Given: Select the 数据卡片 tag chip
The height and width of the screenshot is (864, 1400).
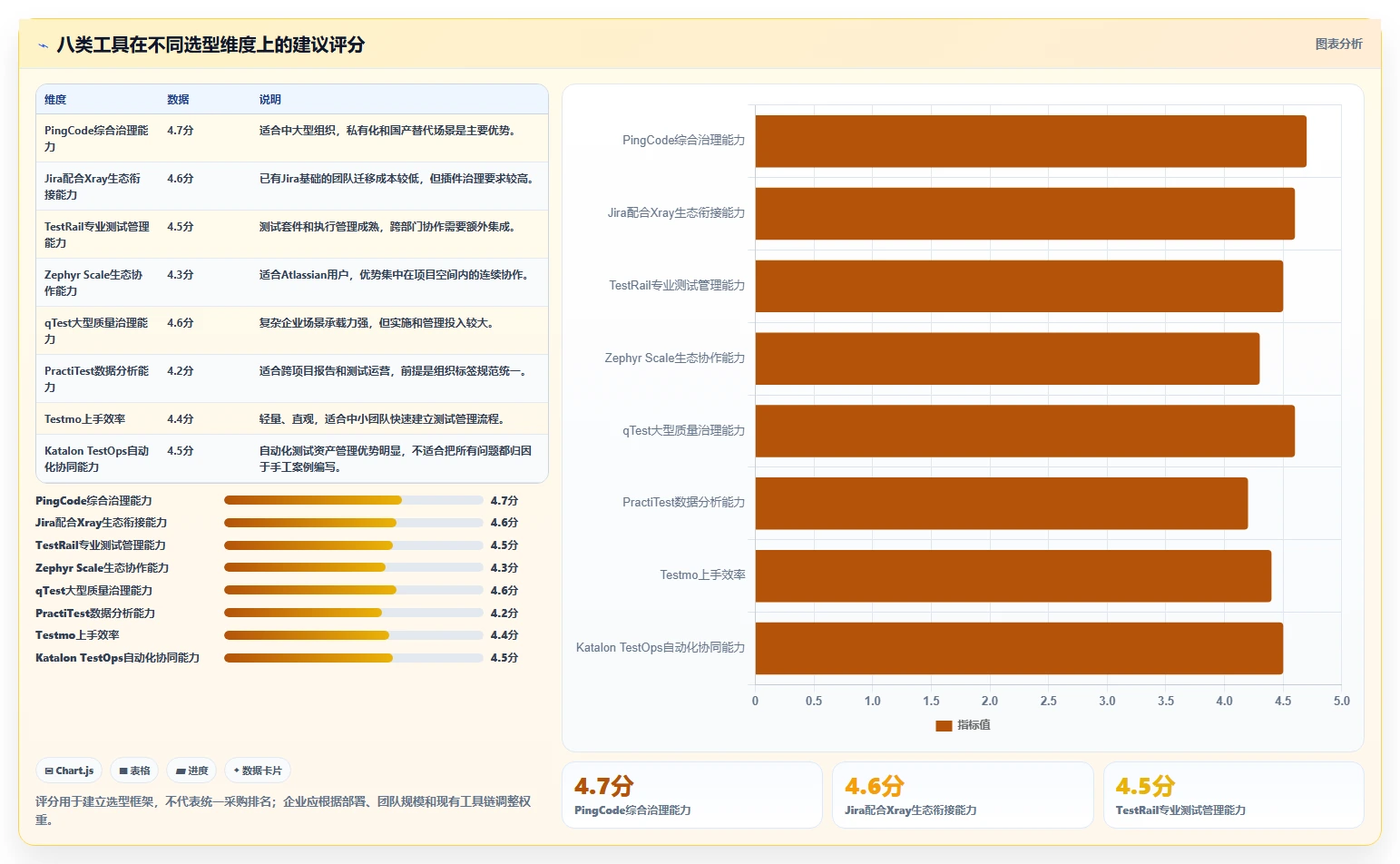Looking at the screenshot, I should [258, 771].
